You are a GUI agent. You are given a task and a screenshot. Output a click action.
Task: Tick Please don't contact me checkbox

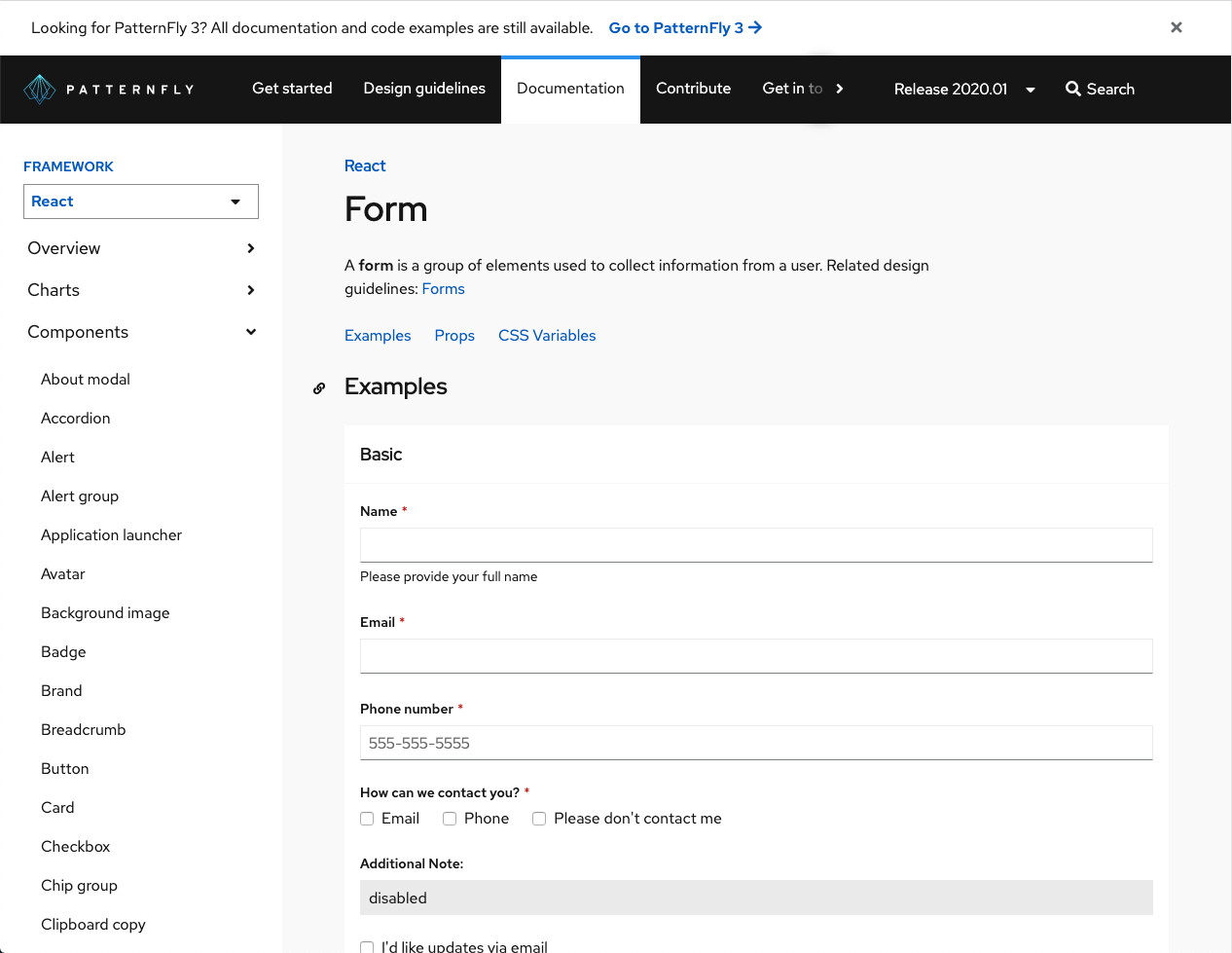539,819
